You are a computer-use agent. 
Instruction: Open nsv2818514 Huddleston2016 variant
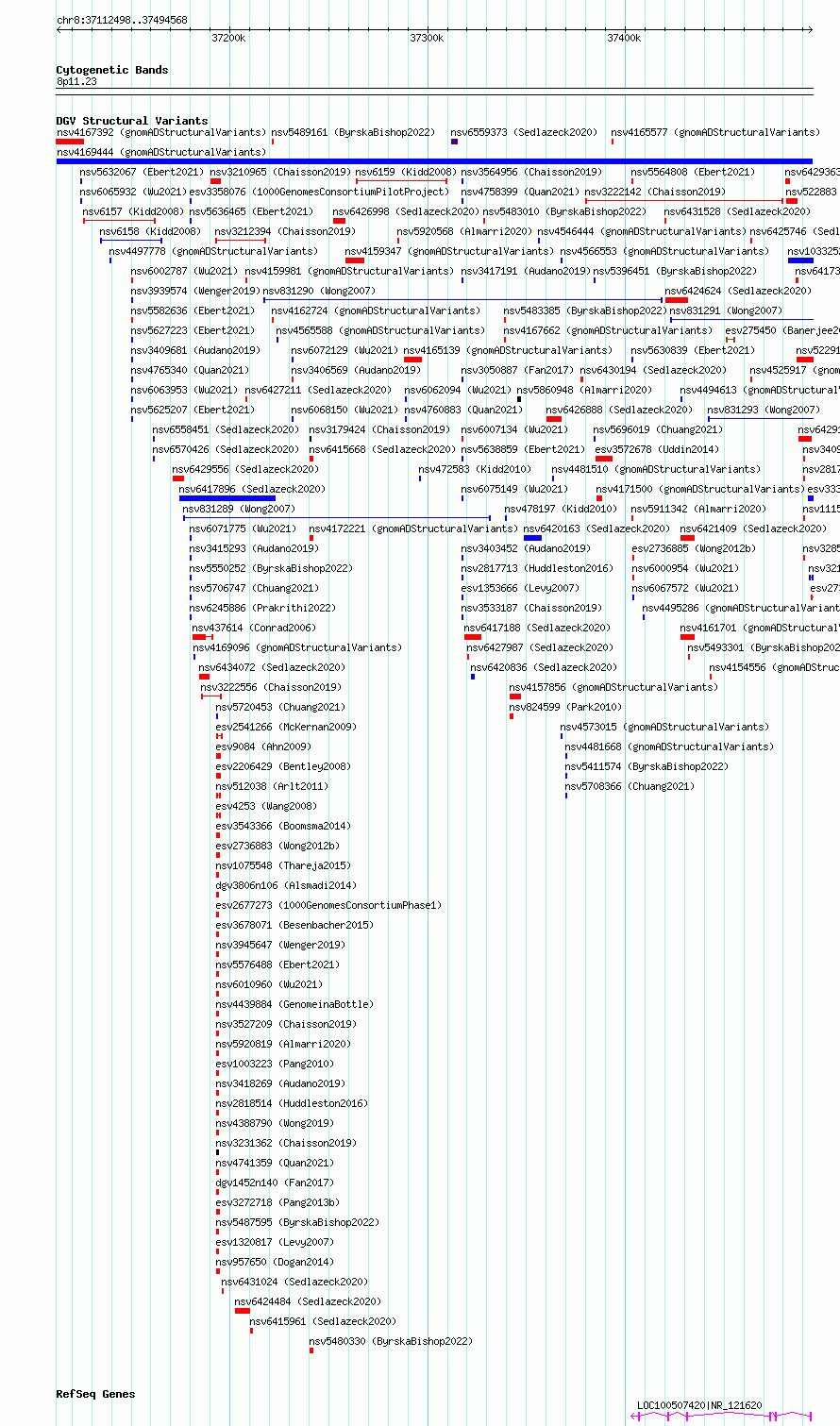[292, 1103]
